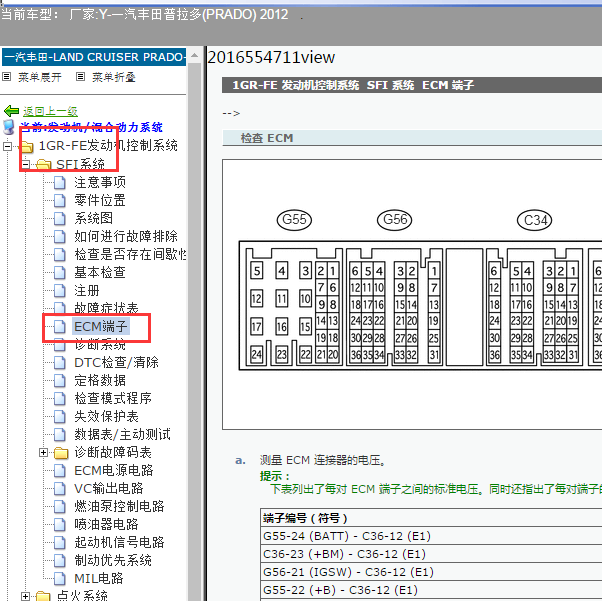Open the 系统图 tree item
The width and height of the screenshot is (602, 601).
point(94,219)
